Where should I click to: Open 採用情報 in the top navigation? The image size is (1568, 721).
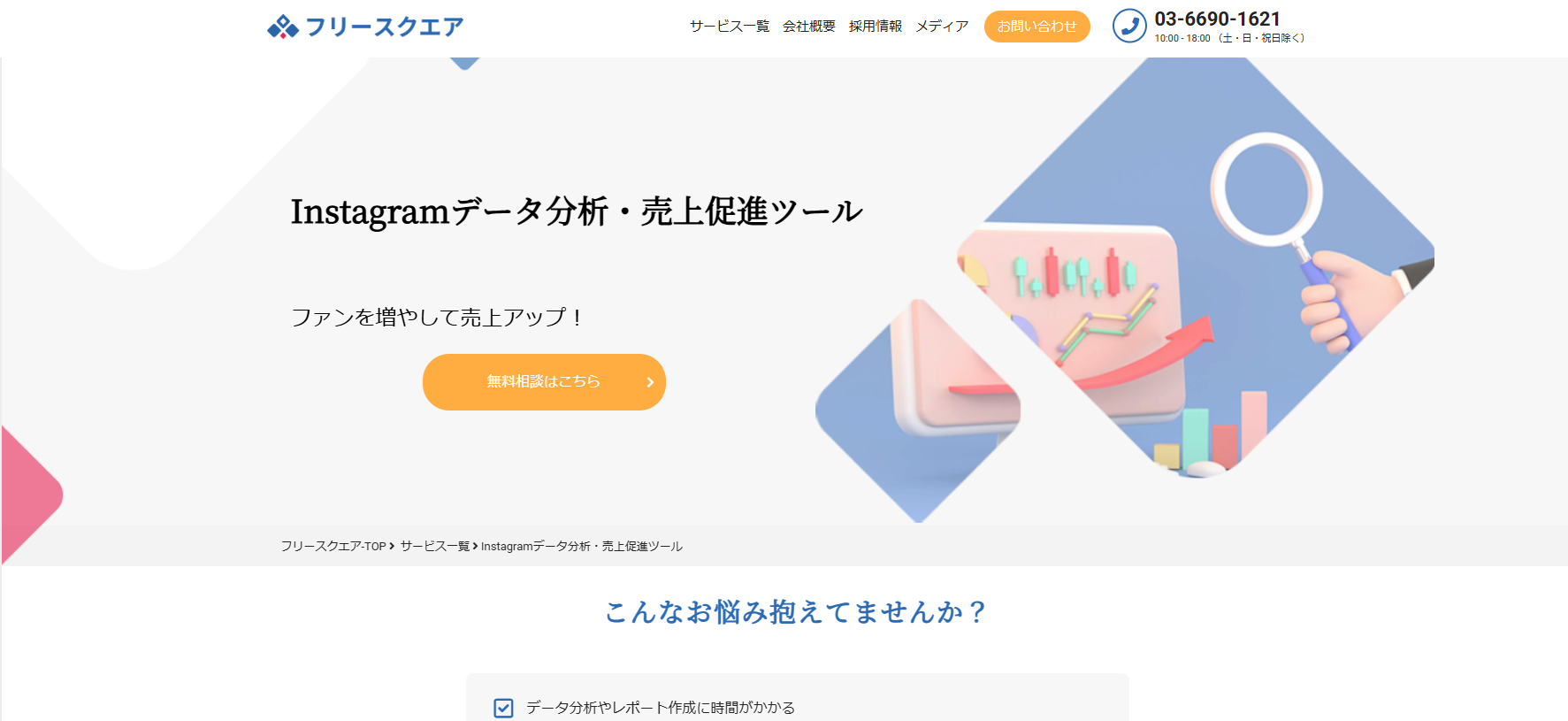pyautogui.click(x=876, y=27)
